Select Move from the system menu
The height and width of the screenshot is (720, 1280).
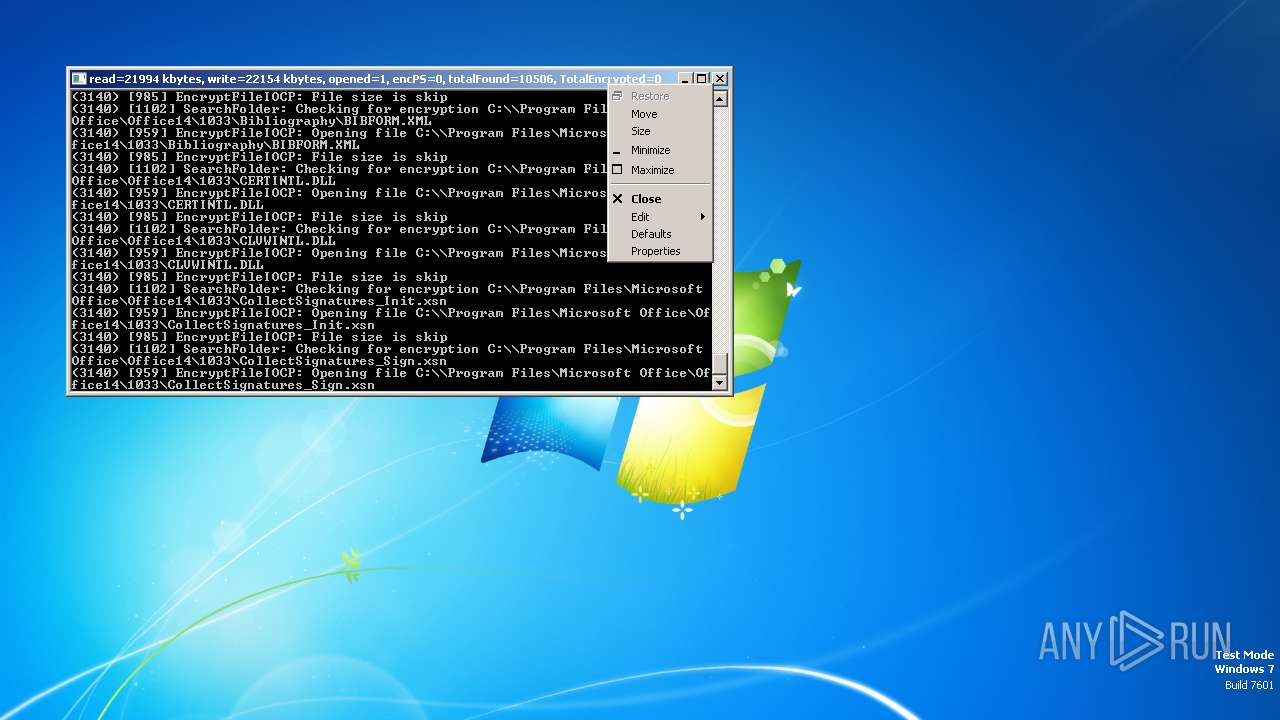660,114
